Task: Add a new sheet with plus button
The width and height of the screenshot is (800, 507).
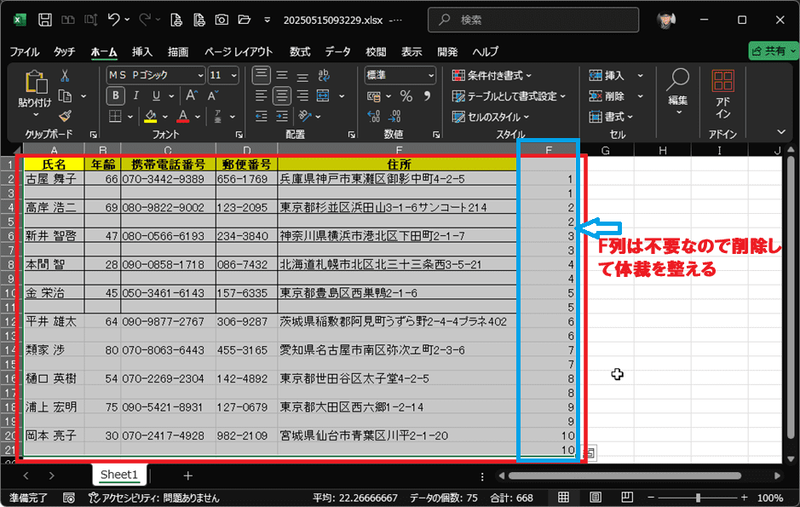Action: pos(188,475)
